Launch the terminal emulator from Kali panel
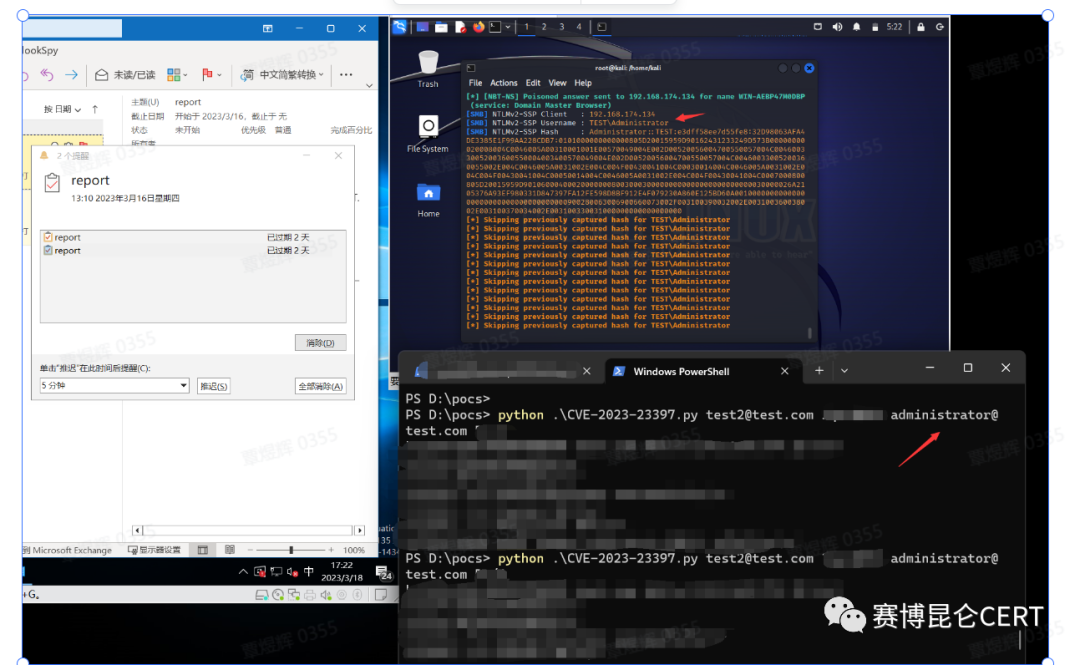Image resolution: width=1080 pixels, height=665 pixels. [495, 27]
